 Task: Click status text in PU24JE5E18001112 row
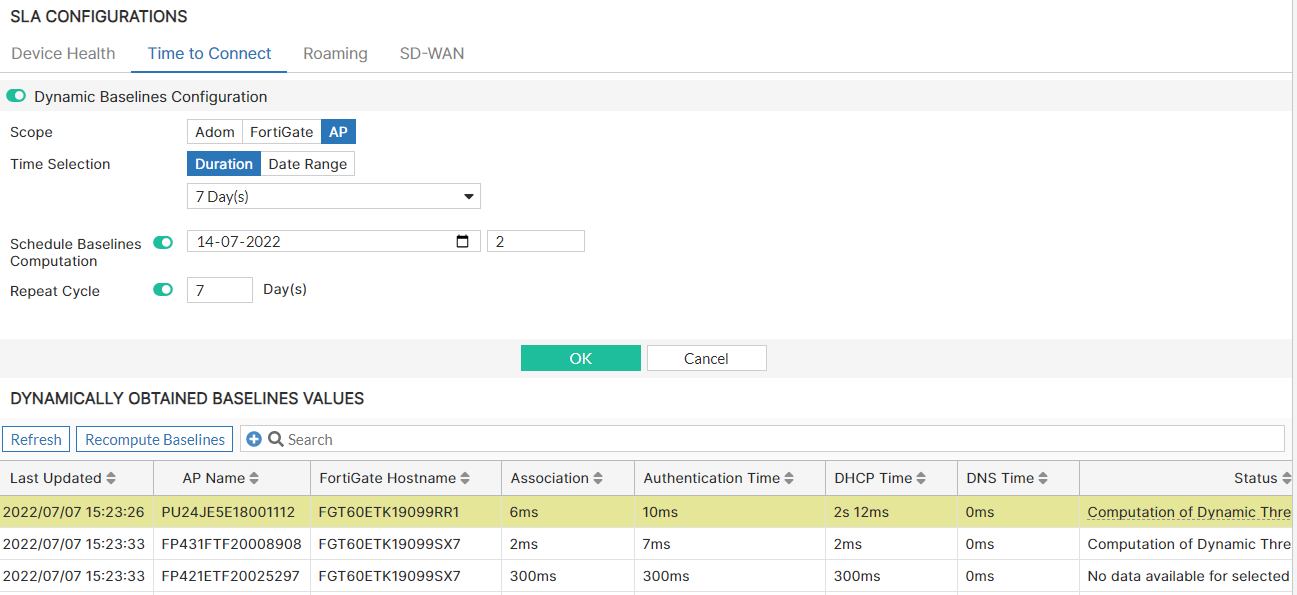(1189, 512)
